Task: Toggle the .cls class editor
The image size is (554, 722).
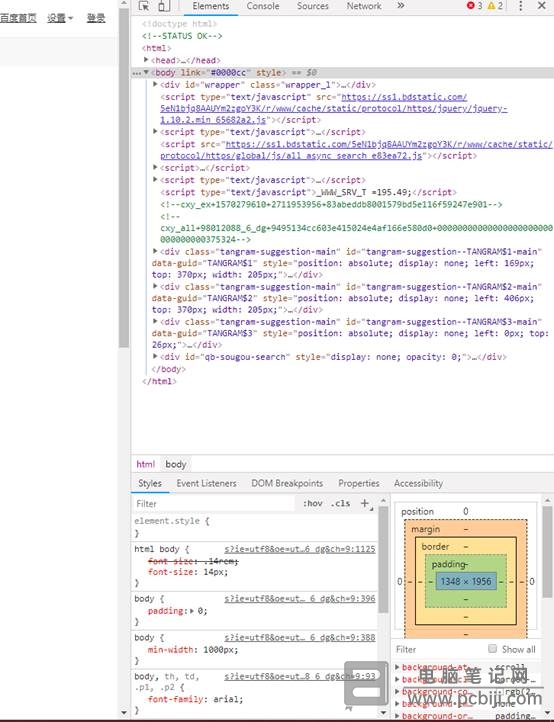Action: [x=340, y=503]
